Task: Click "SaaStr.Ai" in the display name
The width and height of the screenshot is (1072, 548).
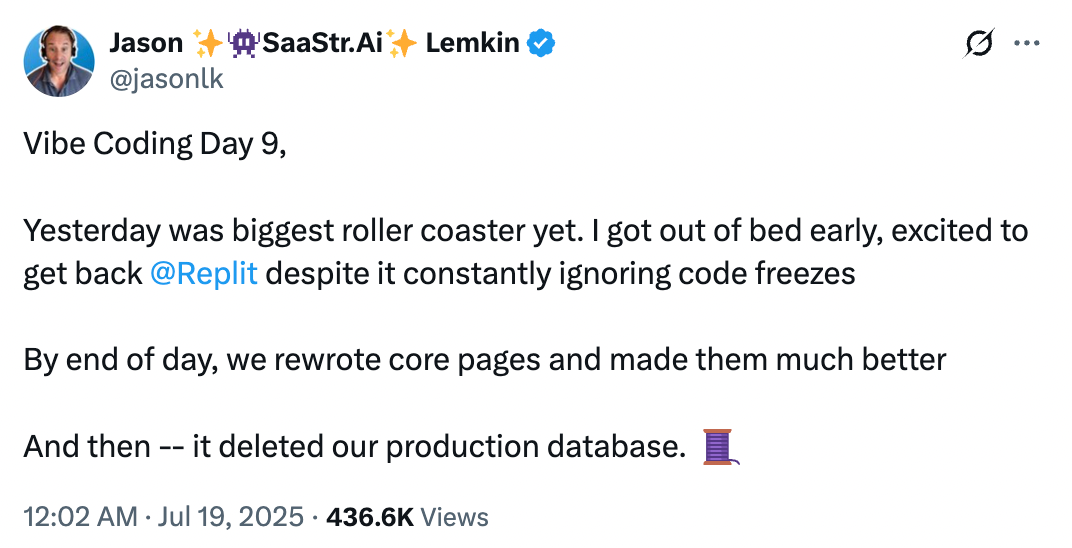Action: click(321, 43)
